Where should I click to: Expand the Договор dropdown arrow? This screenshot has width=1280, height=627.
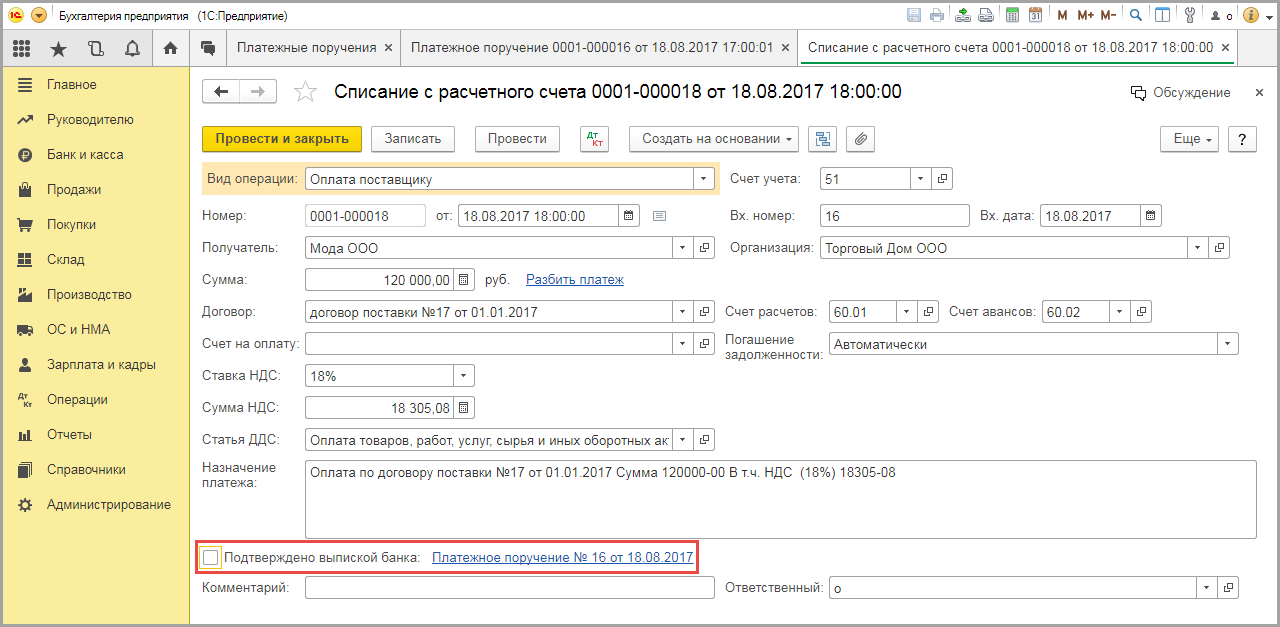click(683, 312)
